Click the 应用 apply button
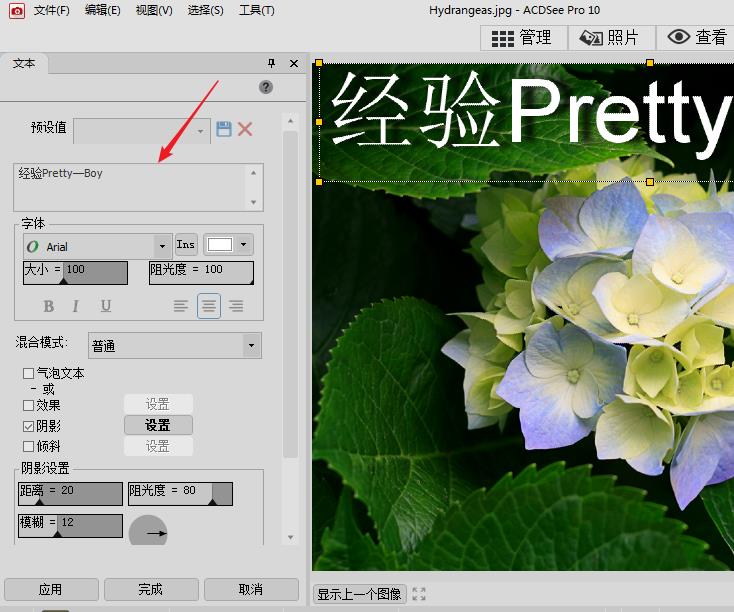Image resolution: width=734 pixels, height=612 pixels. (x=51, y=589)
